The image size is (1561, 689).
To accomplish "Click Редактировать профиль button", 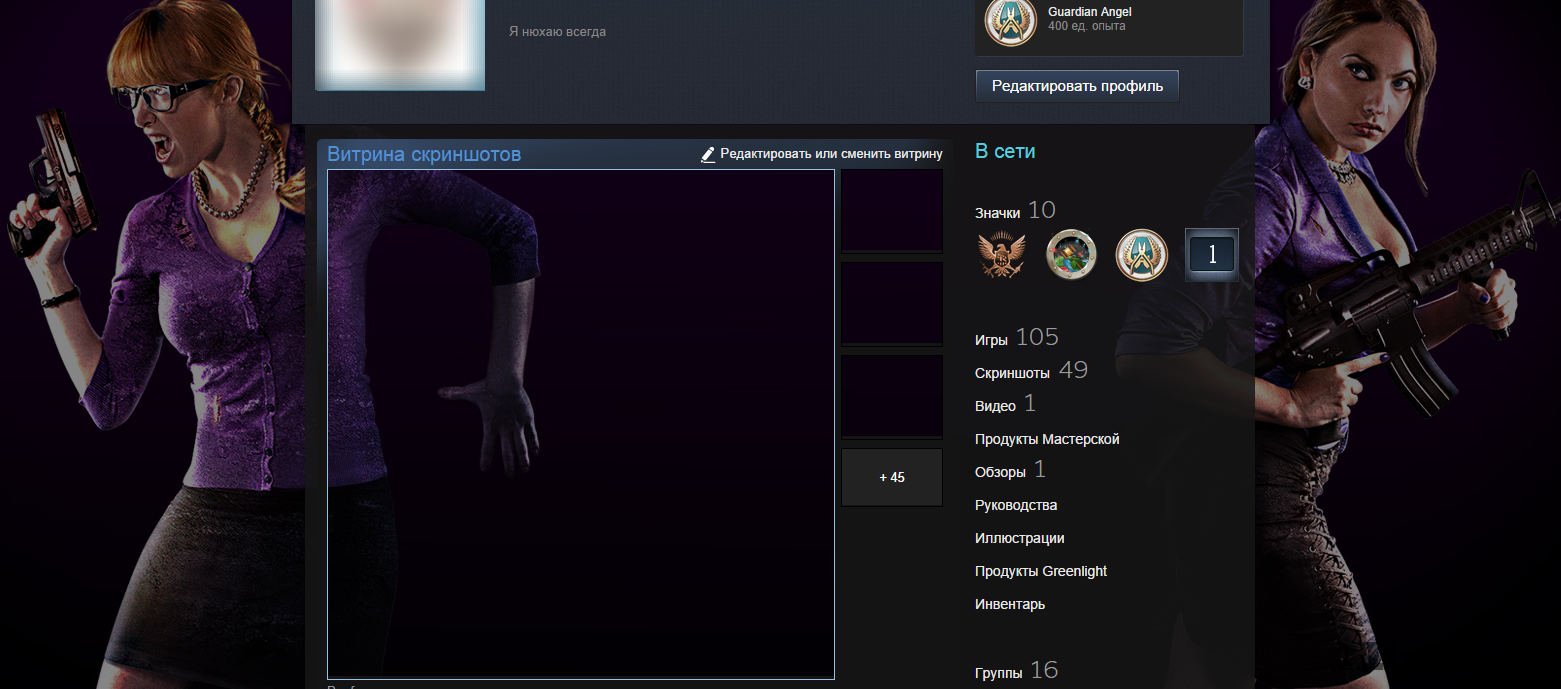I will tap(1077, 86).
